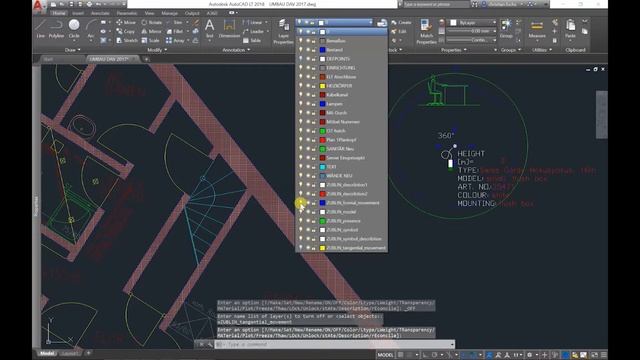Toggle freeze sun icon for Lampen layer
Viewport: 640px width, 360px height.
click(x=308, y=104)
